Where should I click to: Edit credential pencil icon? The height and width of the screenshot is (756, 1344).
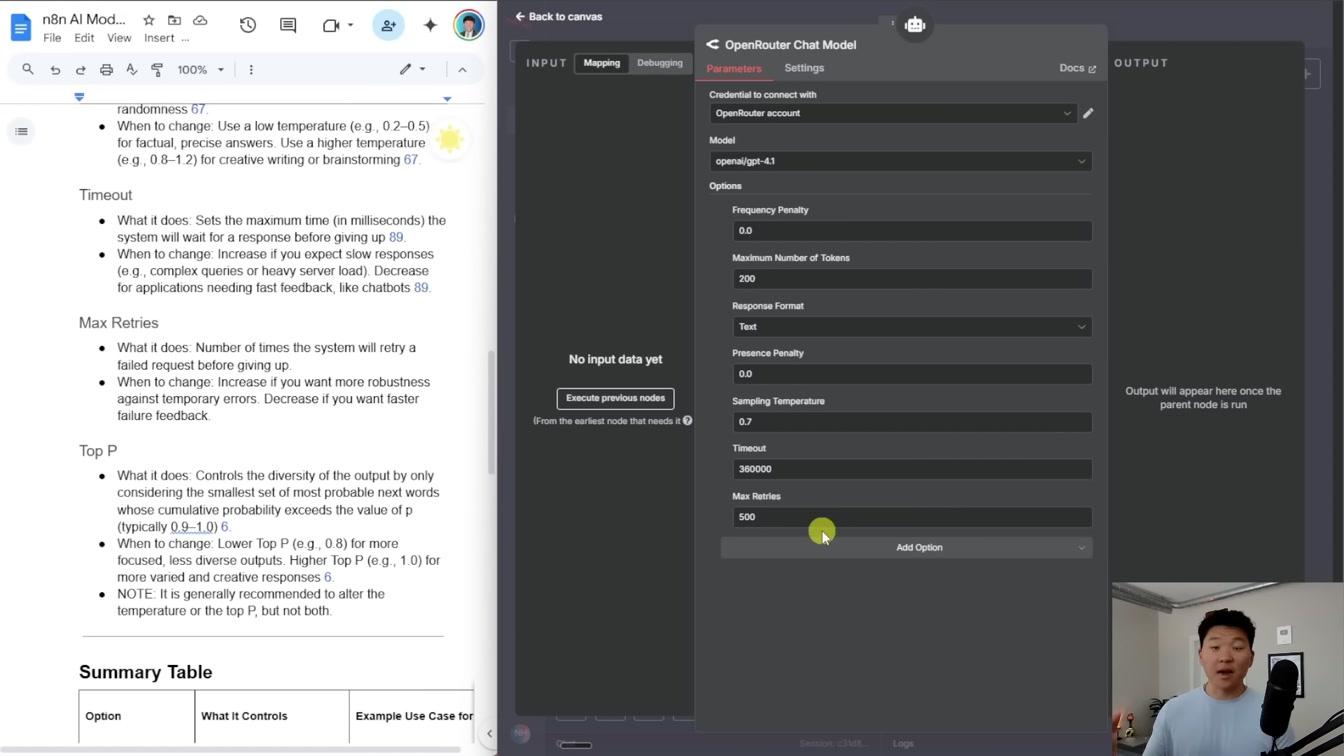pos(1088,113)
